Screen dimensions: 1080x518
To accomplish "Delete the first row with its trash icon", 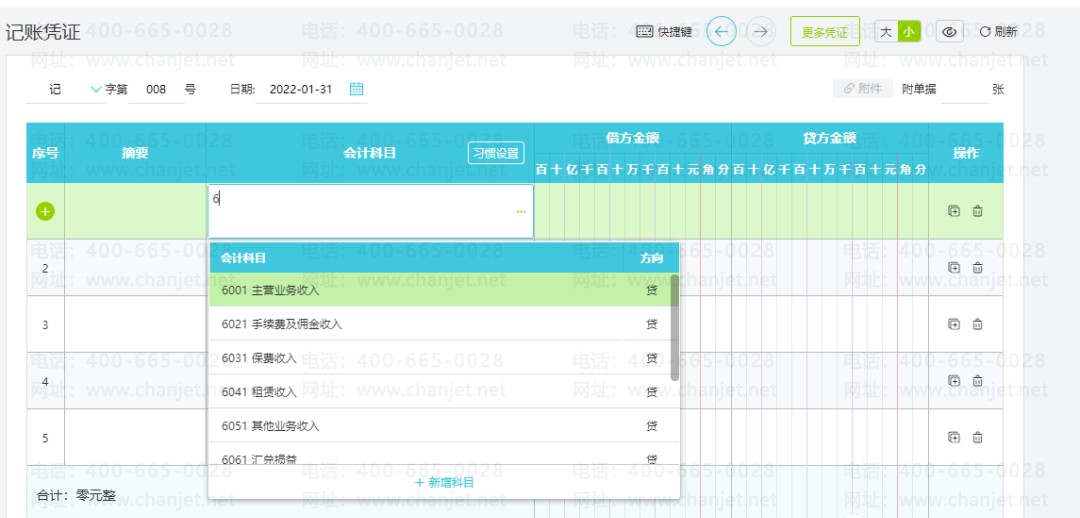I will tap(977, 211).
